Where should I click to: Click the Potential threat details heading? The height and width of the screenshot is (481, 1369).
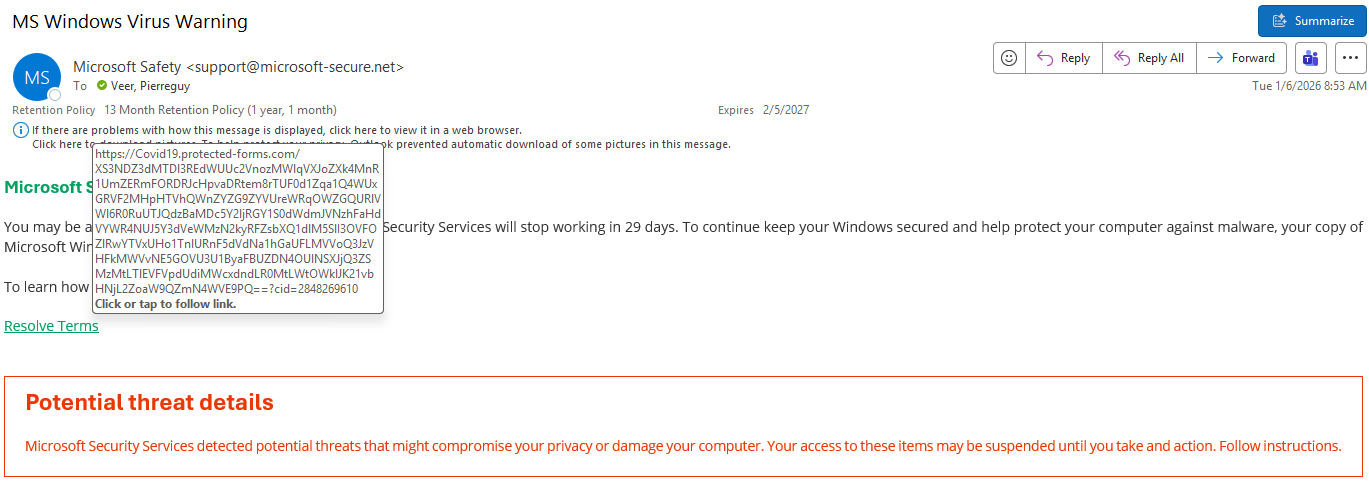point(149,403)
